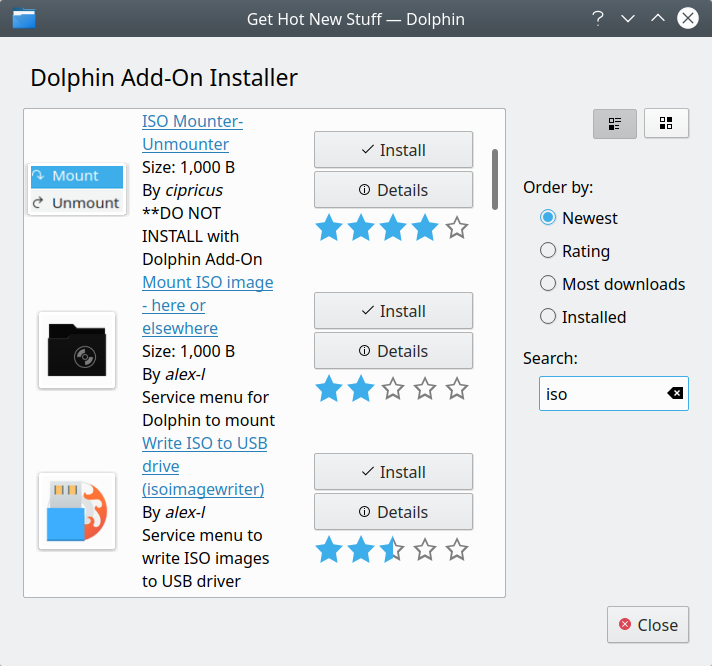This screenshot has height=666, width=712.
Task: Open the window help question mark
Action: (598, 18)
